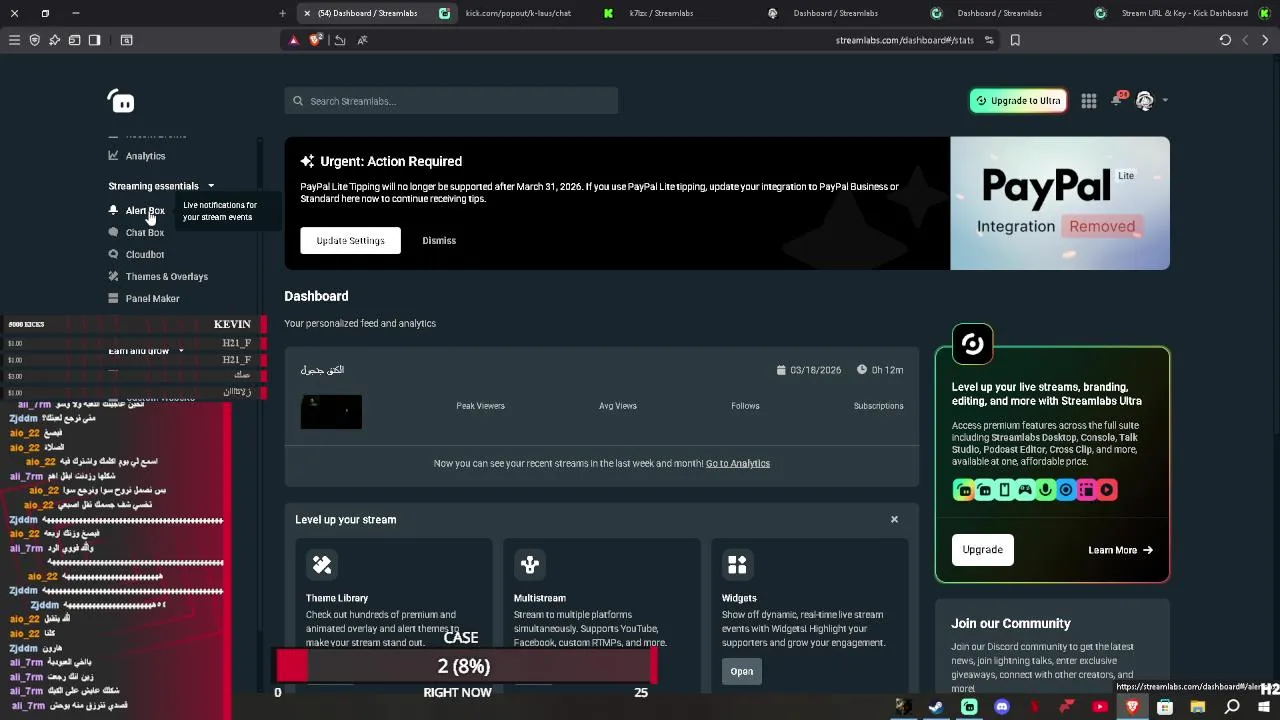
Task: Reload the page
Action: 1225,40
